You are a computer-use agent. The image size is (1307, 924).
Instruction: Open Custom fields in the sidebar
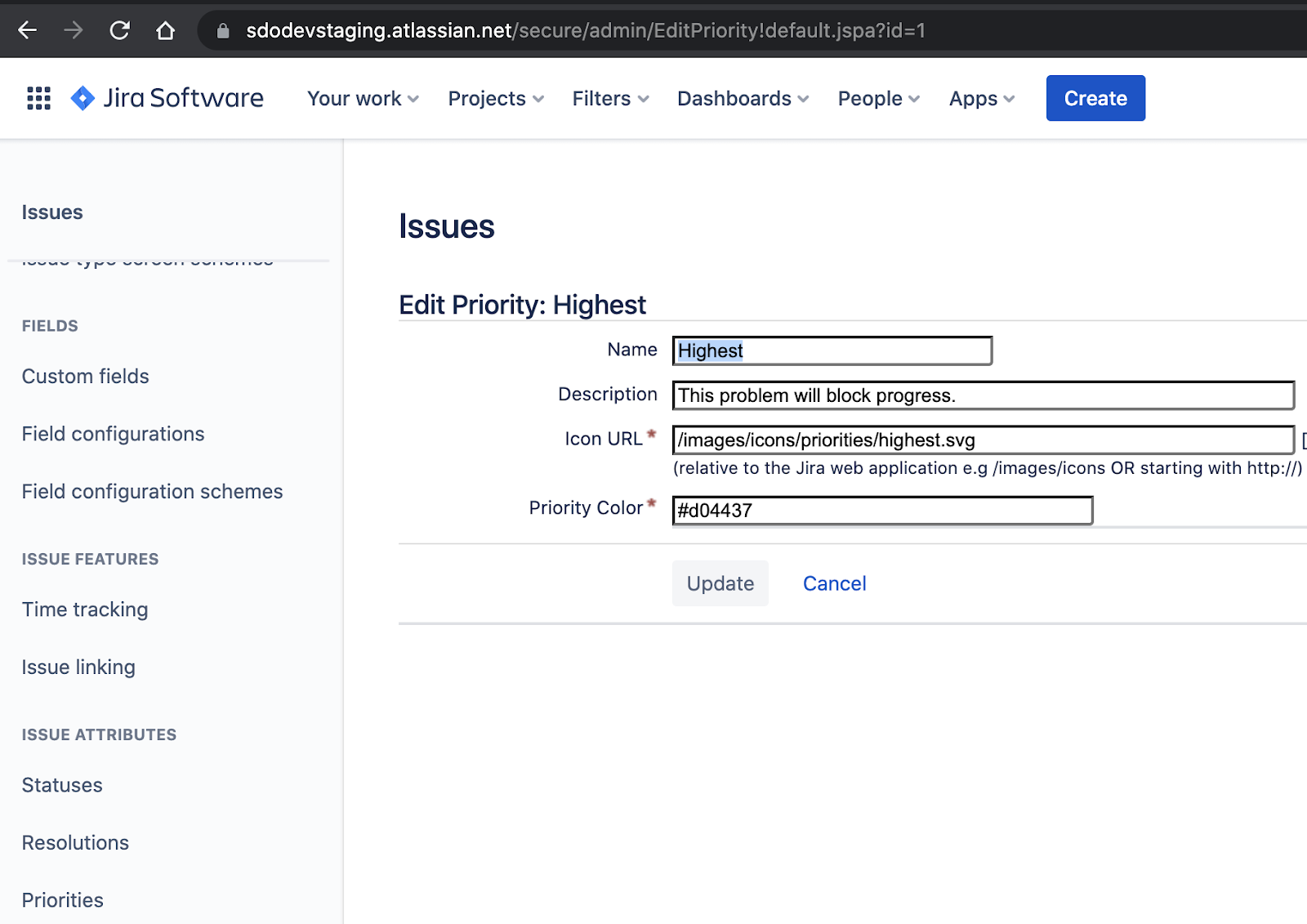pos(86,377)
